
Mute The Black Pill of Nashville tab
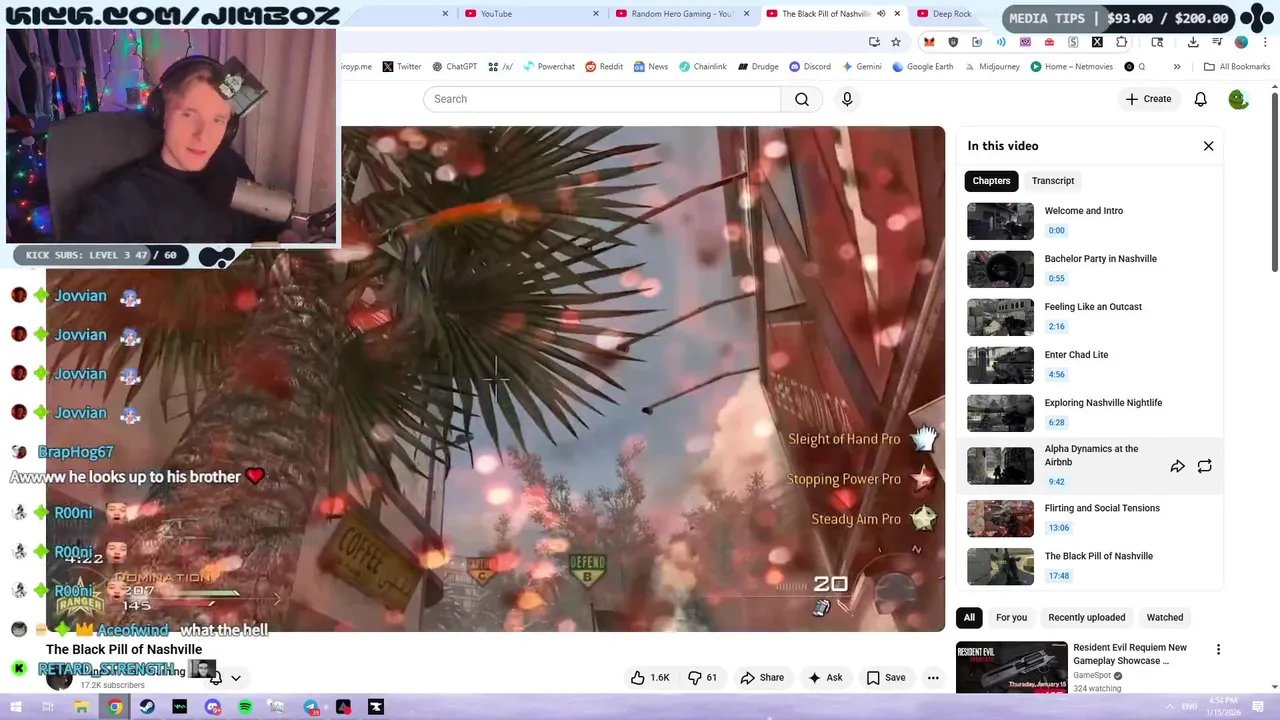click(881, 14)
